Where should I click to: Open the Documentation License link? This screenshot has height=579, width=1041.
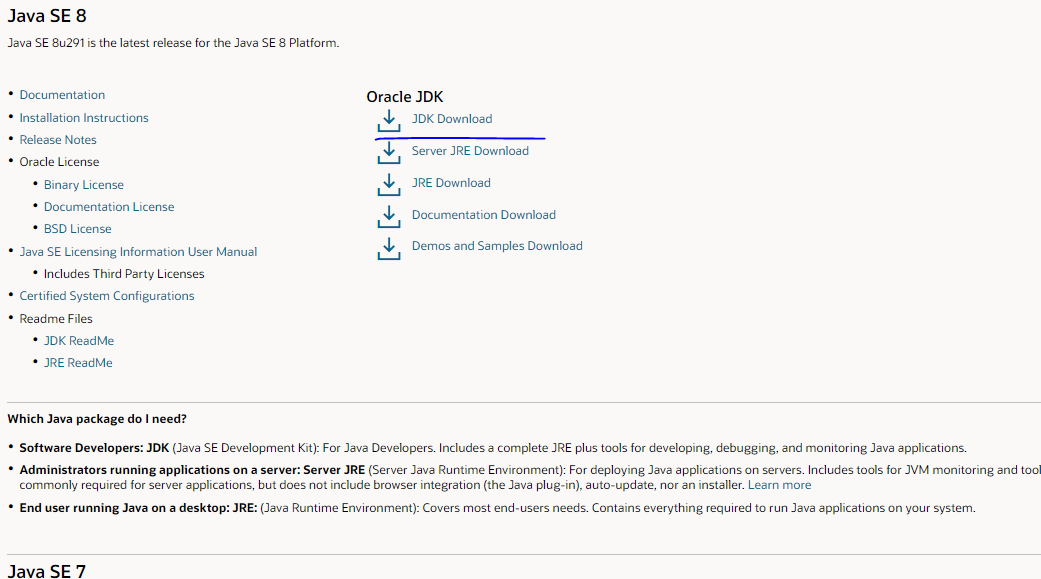(x=109, y=207)
